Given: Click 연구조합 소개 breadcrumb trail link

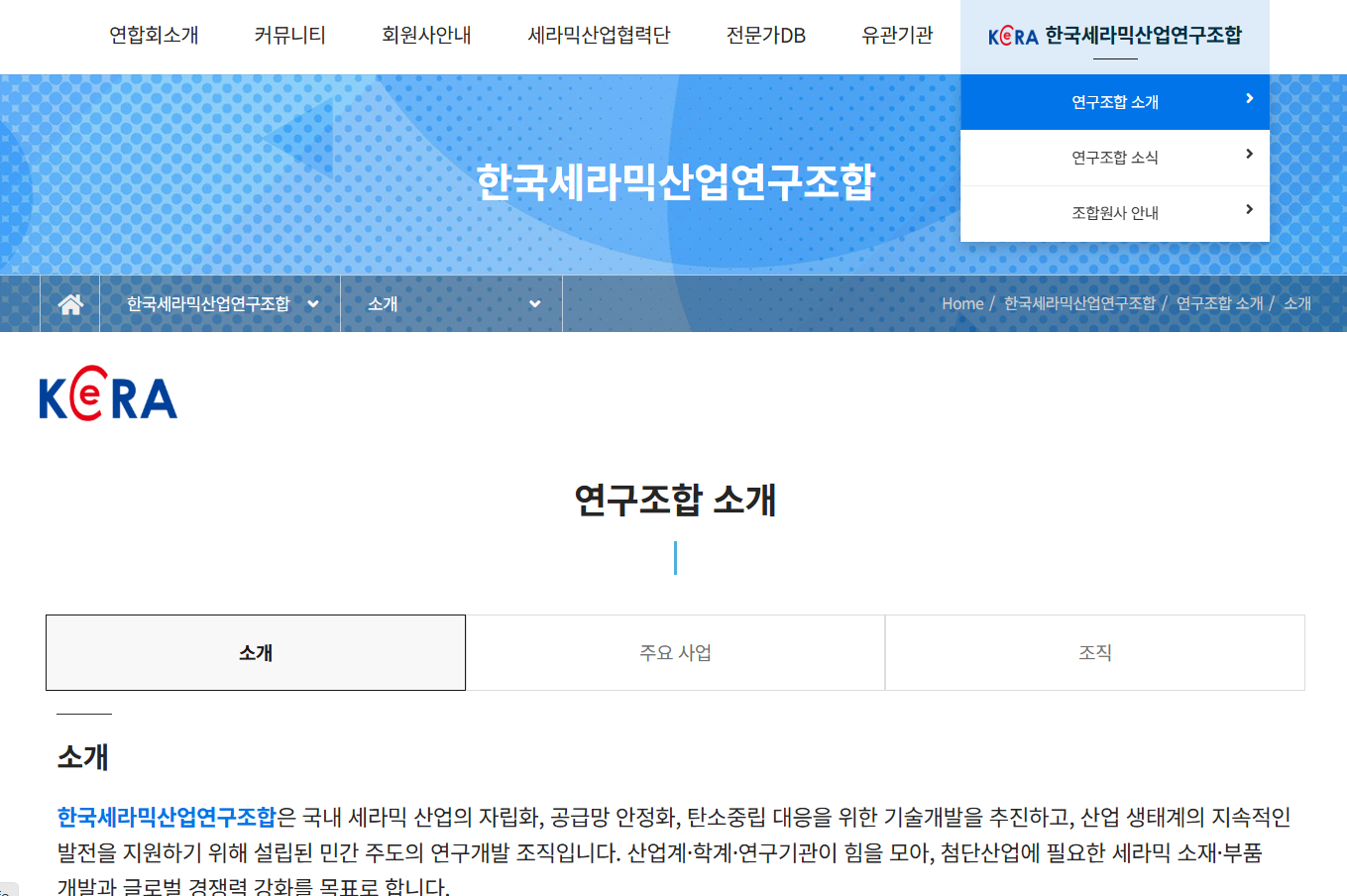Looking at the screenshot, I should (1219, 303).
